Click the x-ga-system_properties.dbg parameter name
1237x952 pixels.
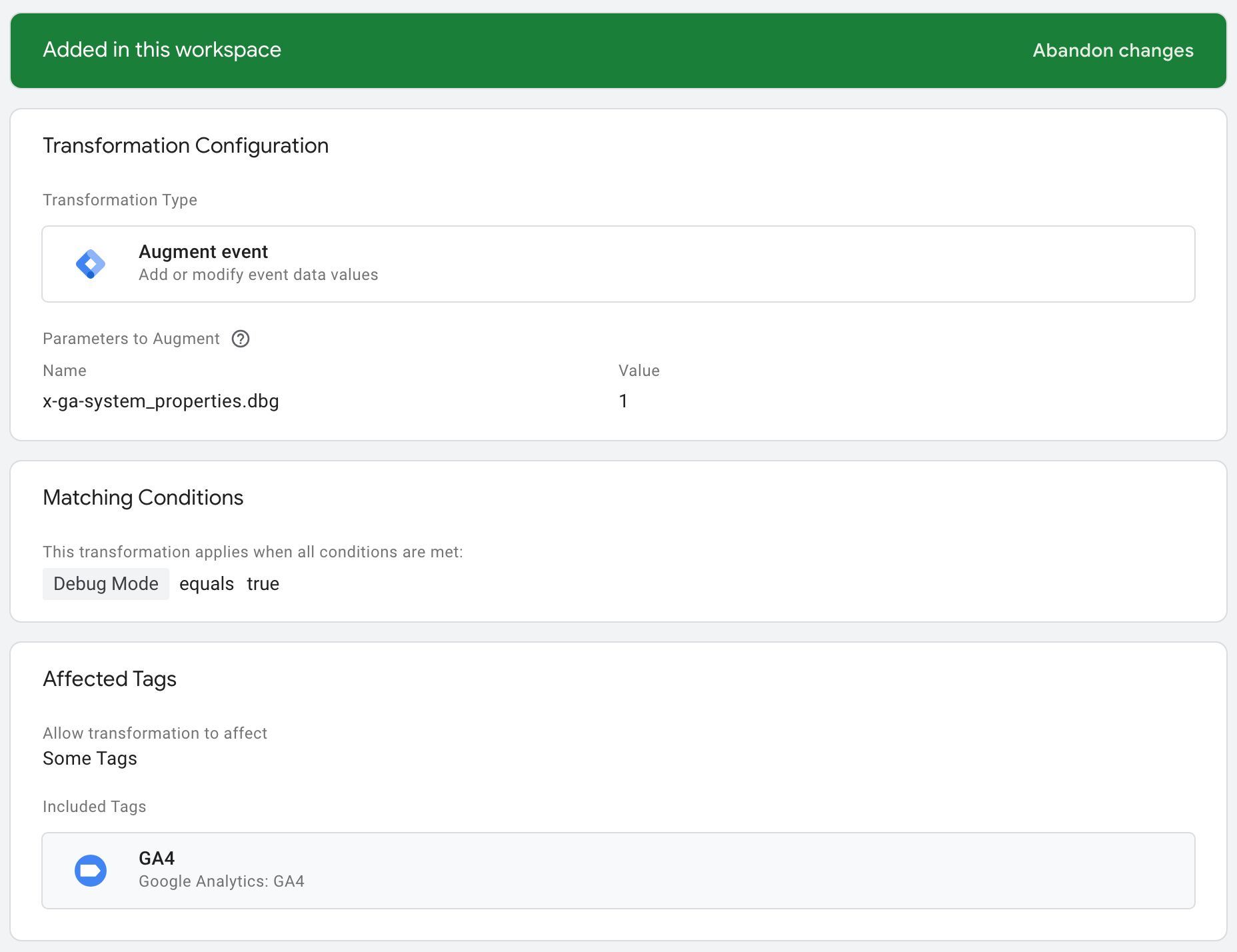click(x=161, y=401)
